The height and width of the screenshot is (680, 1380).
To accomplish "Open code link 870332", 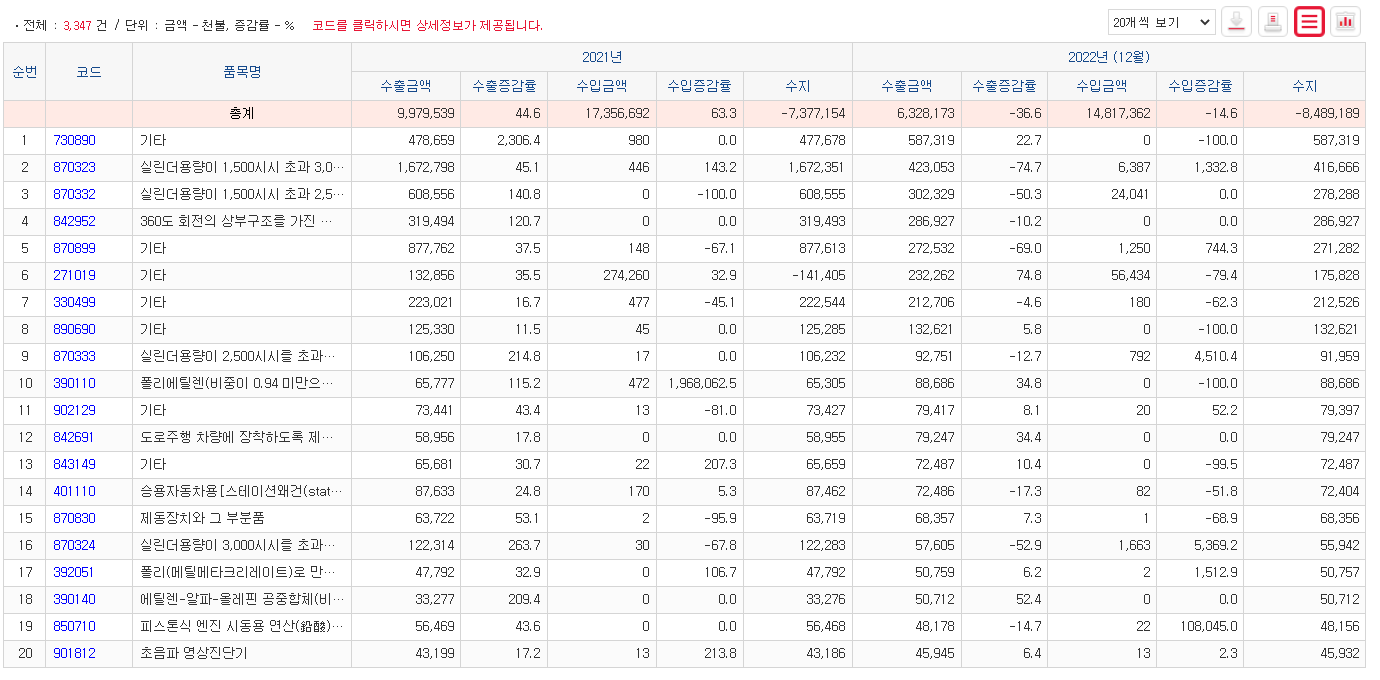I will point(75,195).
